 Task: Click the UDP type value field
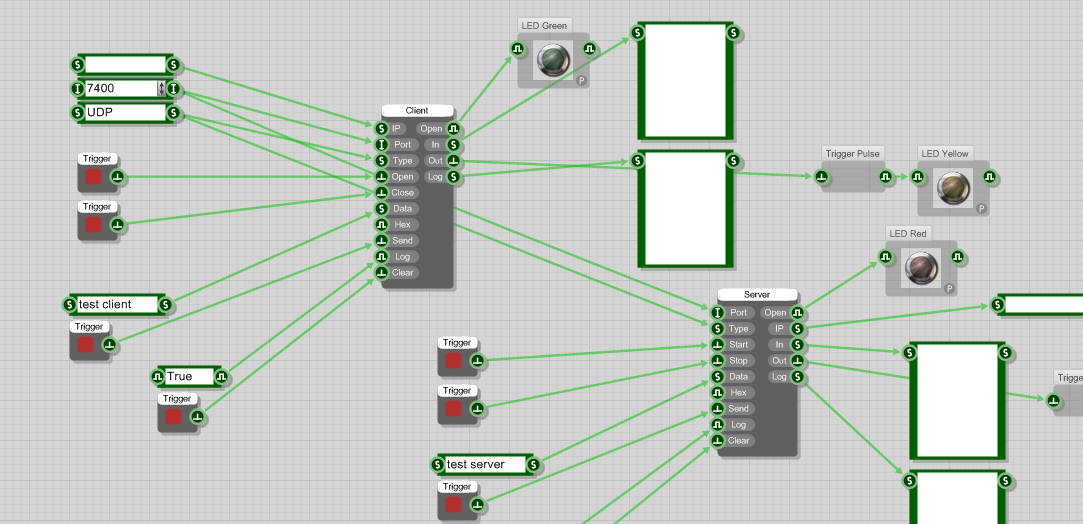(125, 113)
